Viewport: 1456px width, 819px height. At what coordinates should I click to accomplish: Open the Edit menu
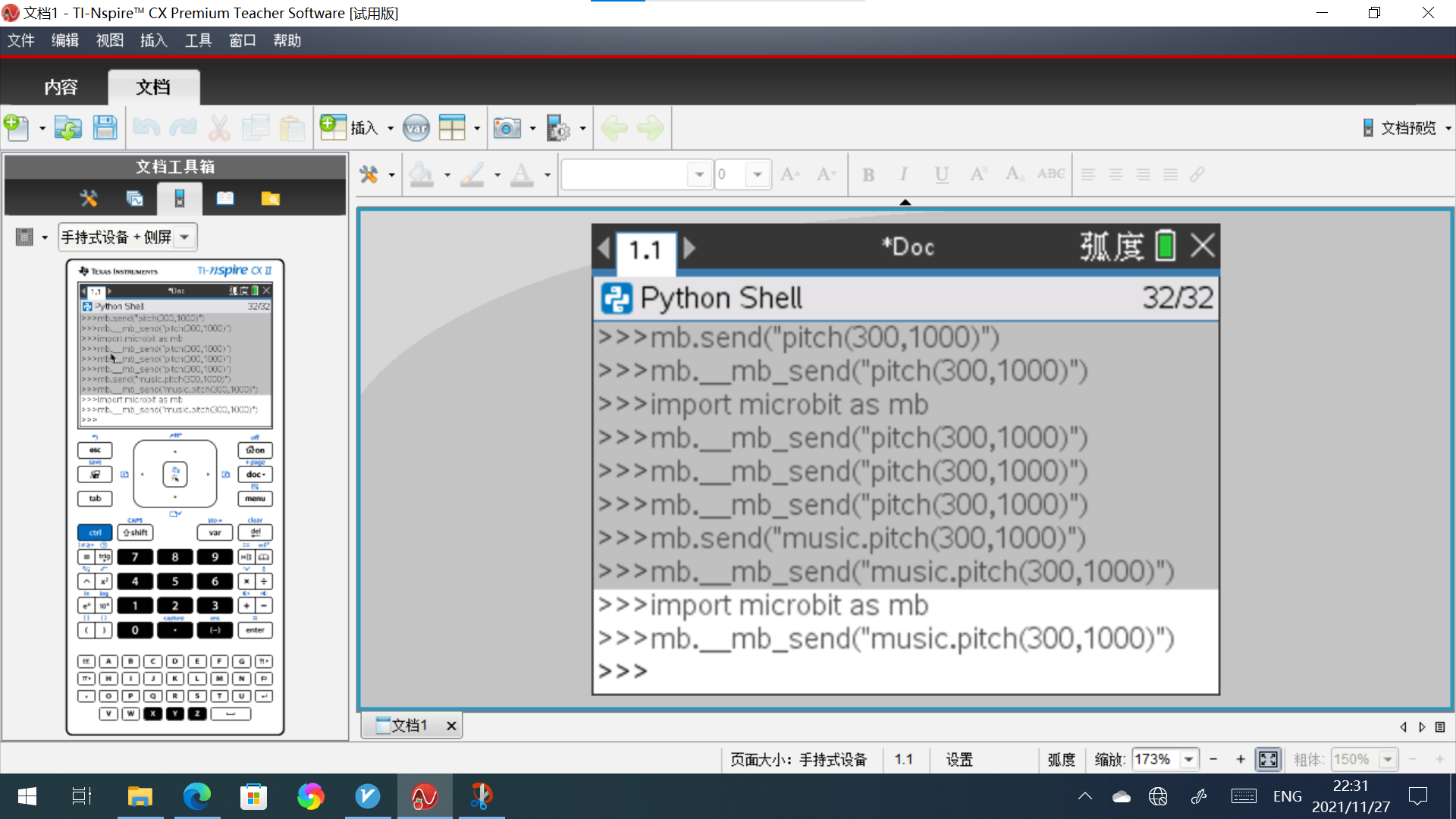point(65,41)
